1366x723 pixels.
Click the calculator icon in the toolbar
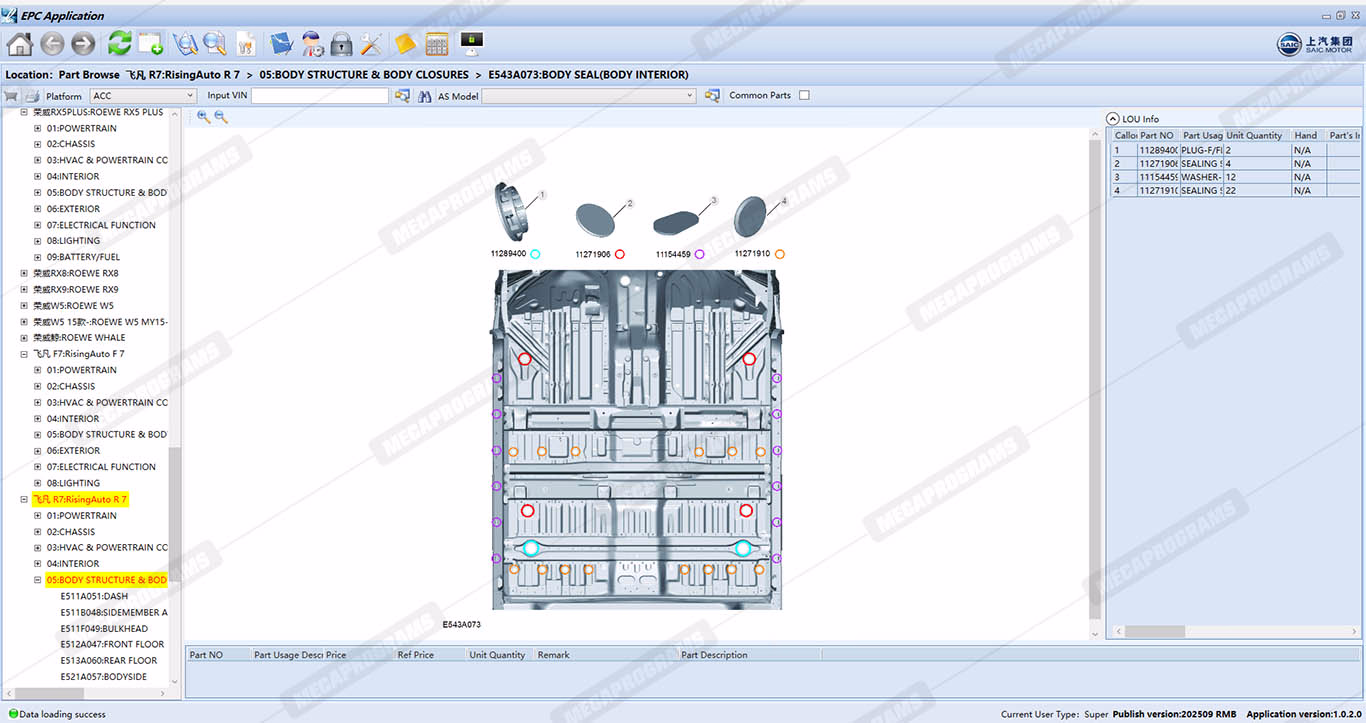[437, 44]
